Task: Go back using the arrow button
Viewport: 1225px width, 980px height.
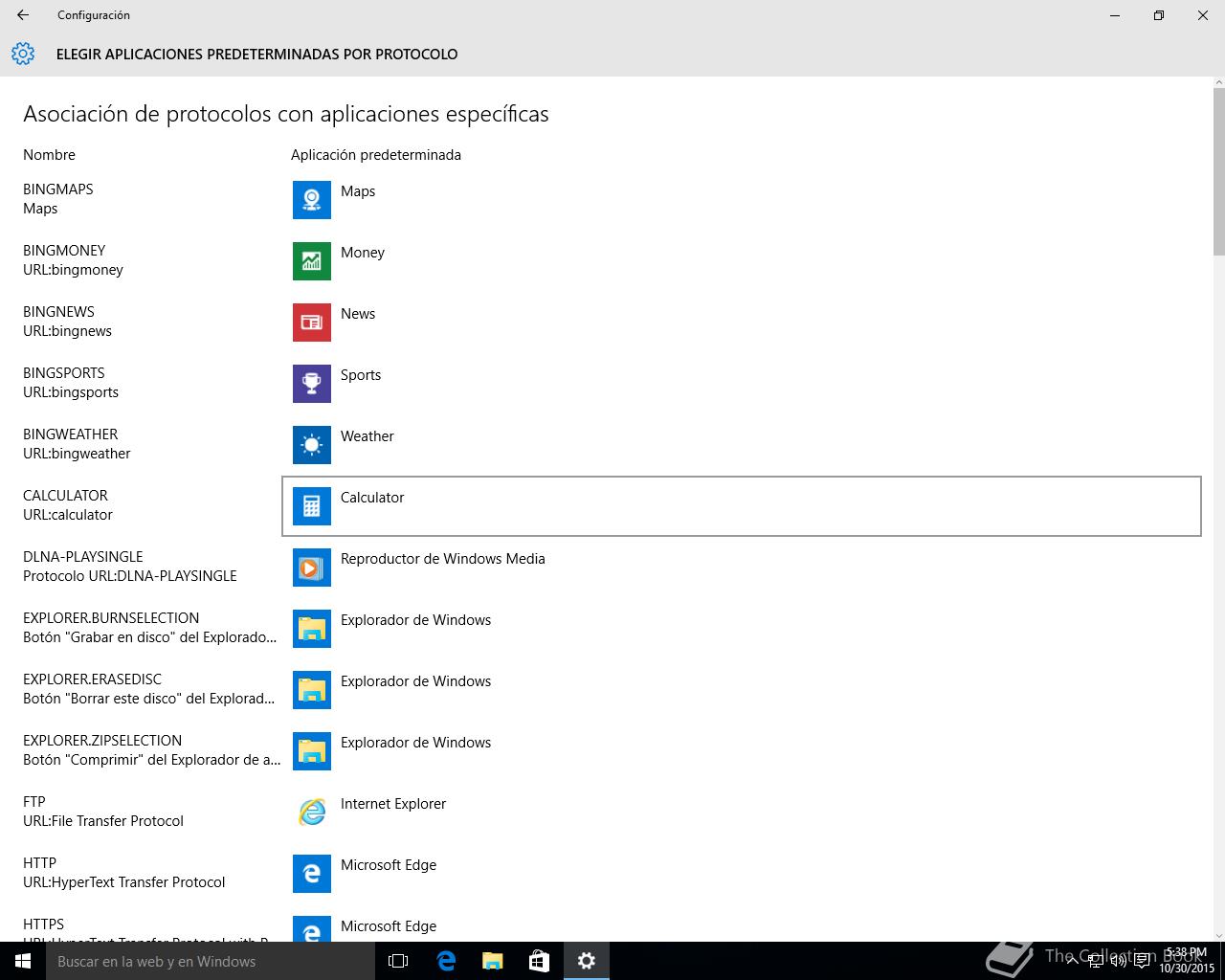Action: coord(23,15)
